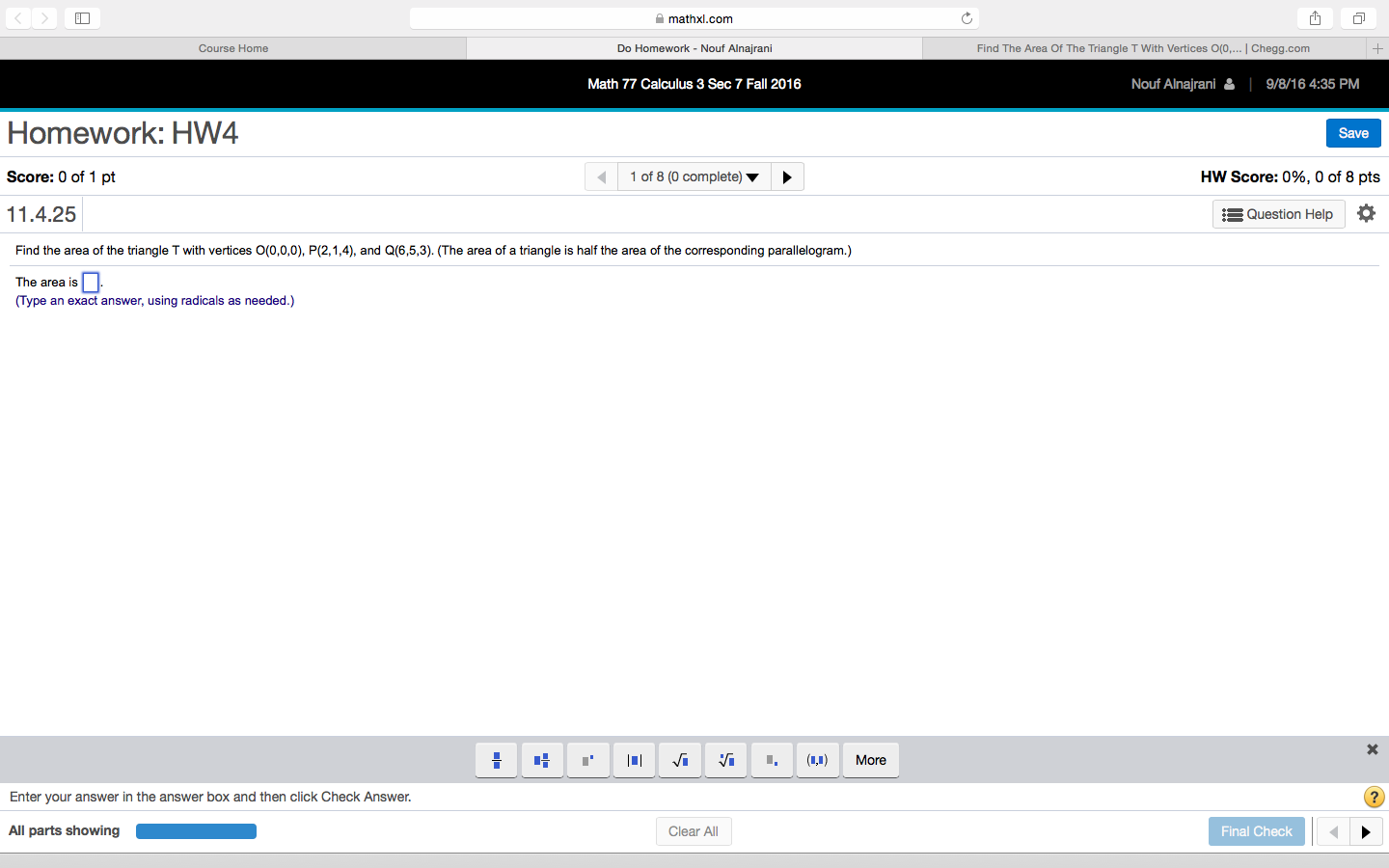Reload the mathxl.com page
This screenshot has width=1389, height=868.
tap(967, 18)
